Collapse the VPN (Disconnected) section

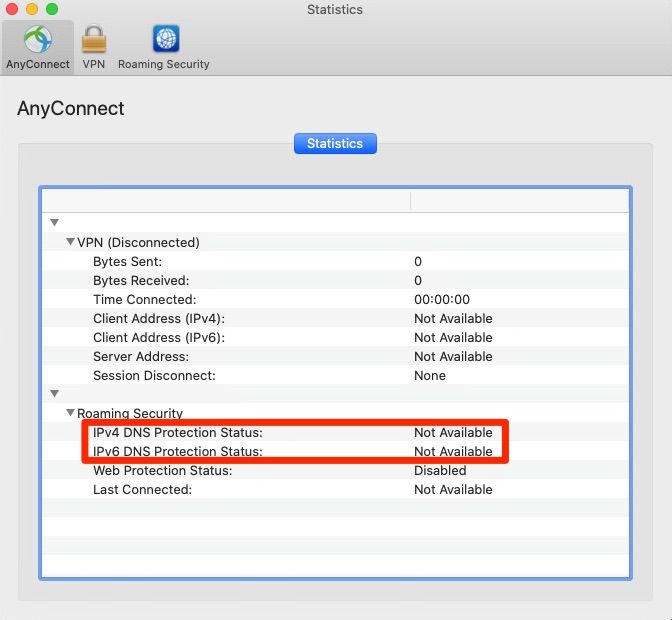(70, 242)
